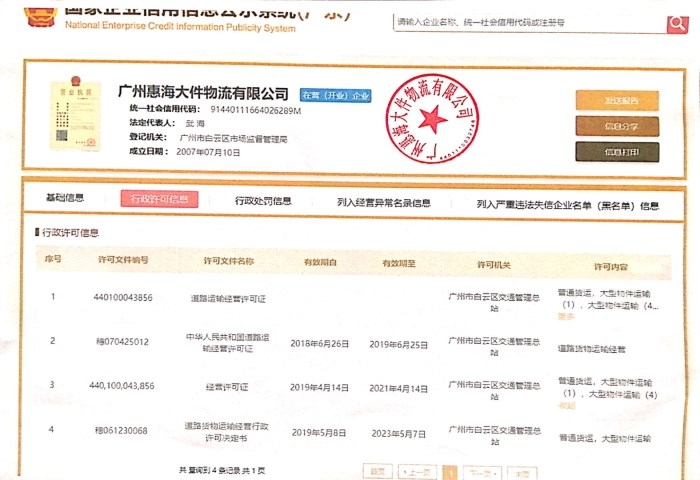The height and width of the screenshot is (480, 700).
Task: Click permit number 穗061230068
Action: click(x=121, y=430)
